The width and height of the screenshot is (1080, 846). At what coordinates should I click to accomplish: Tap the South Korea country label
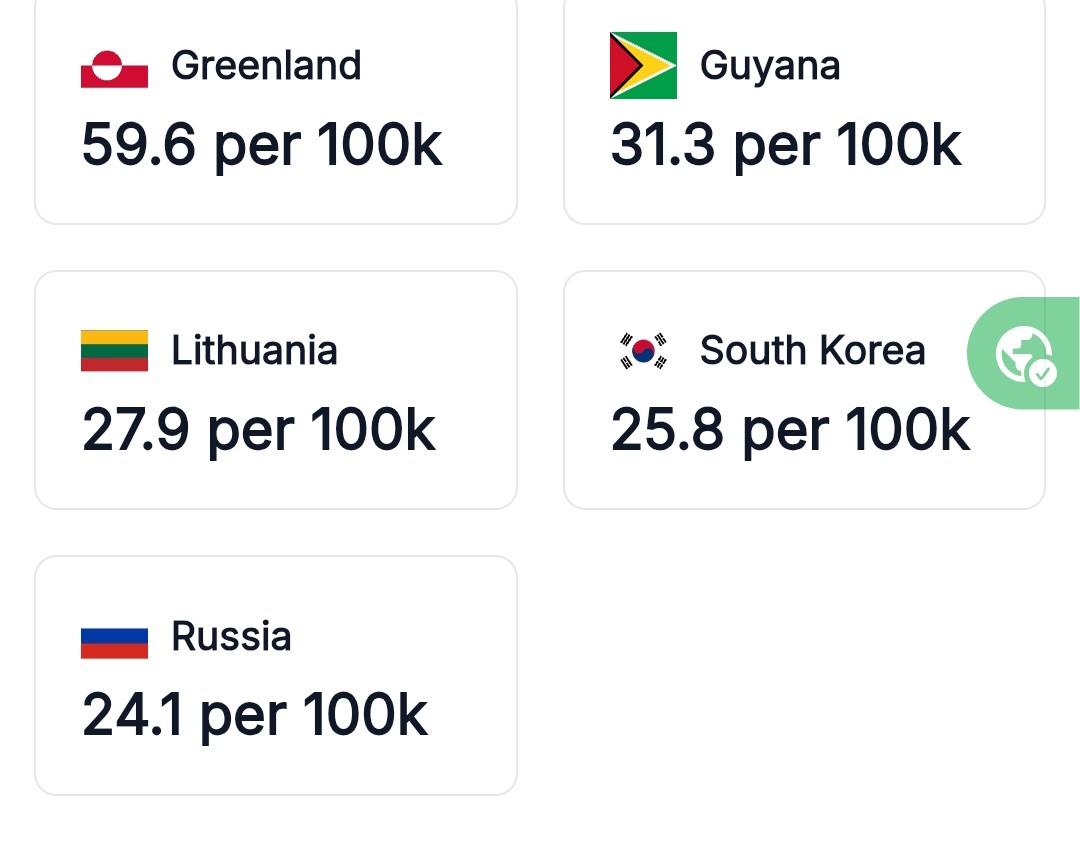(812, 351)
